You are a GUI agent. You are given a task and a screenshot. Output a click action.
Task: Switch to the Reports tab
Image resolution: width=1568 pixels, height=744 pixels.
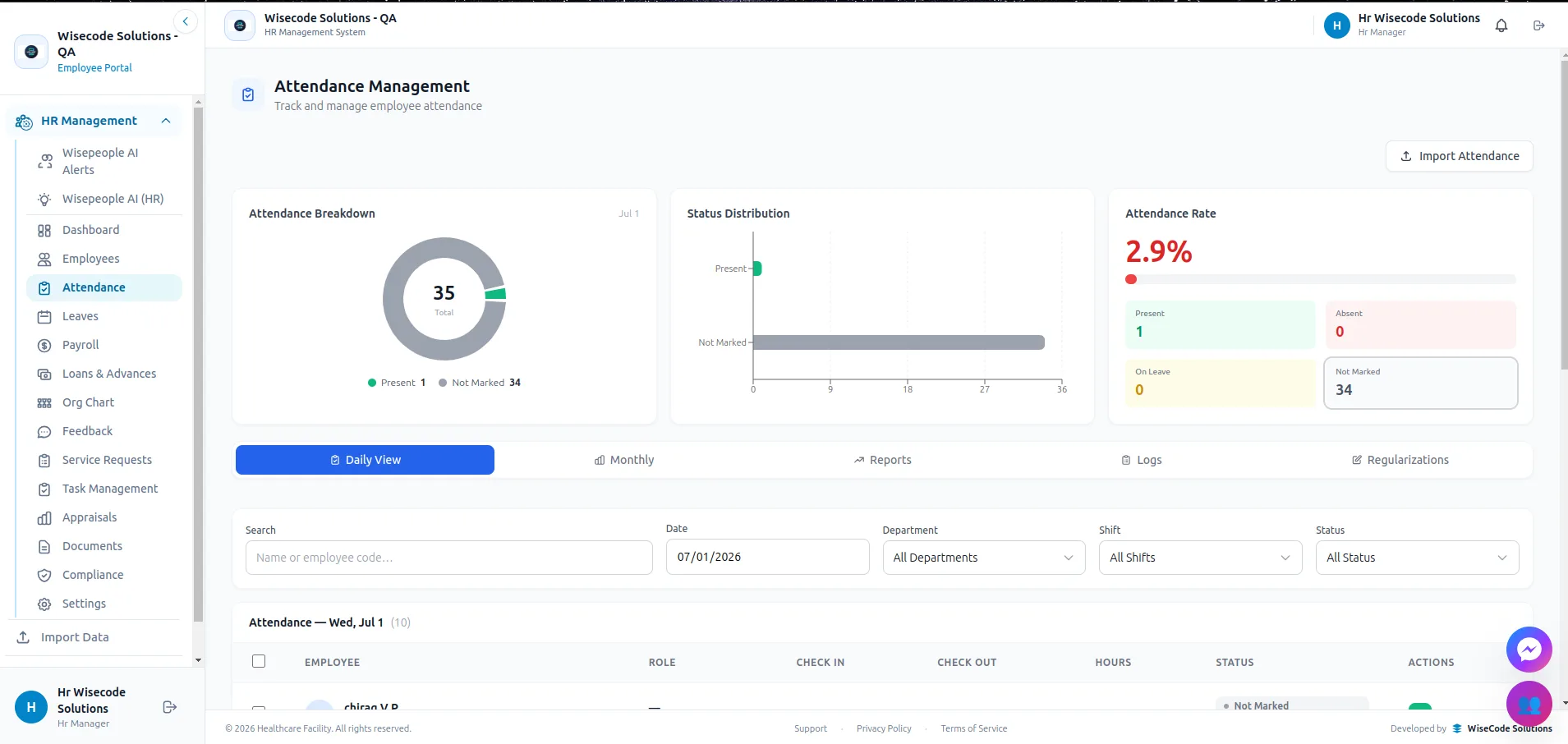[883, 460]
